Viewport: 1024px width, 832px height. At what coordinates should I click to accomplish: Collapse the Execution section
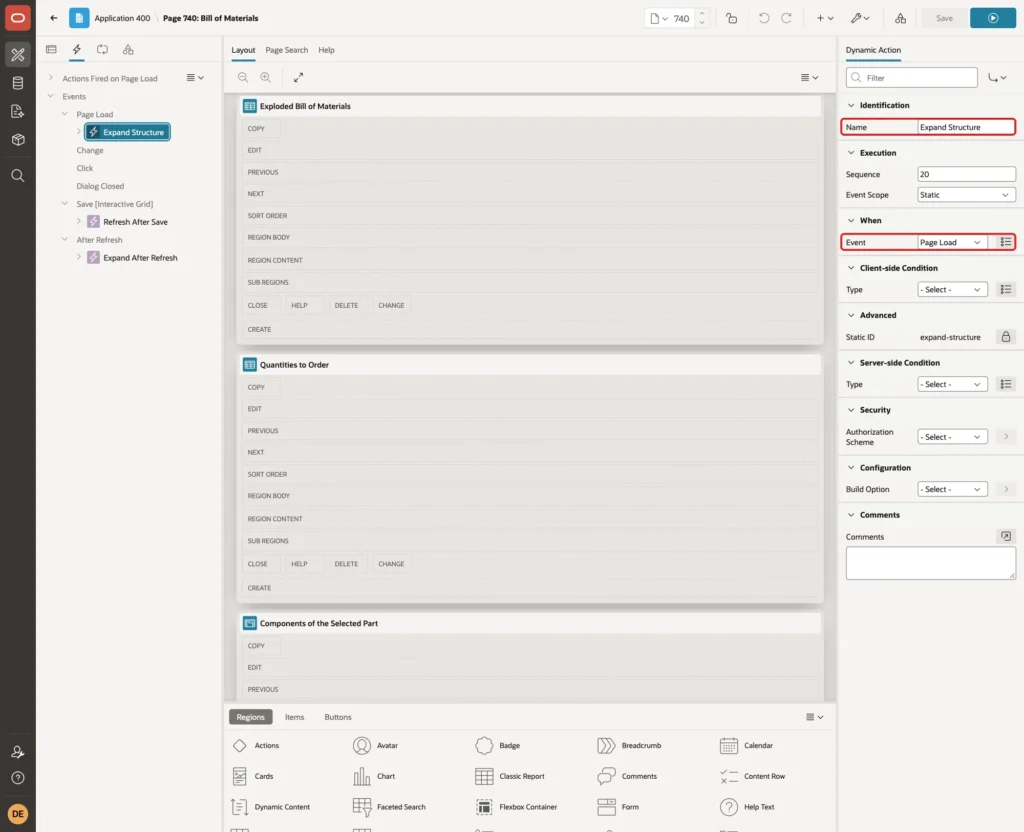coord(851,153)
